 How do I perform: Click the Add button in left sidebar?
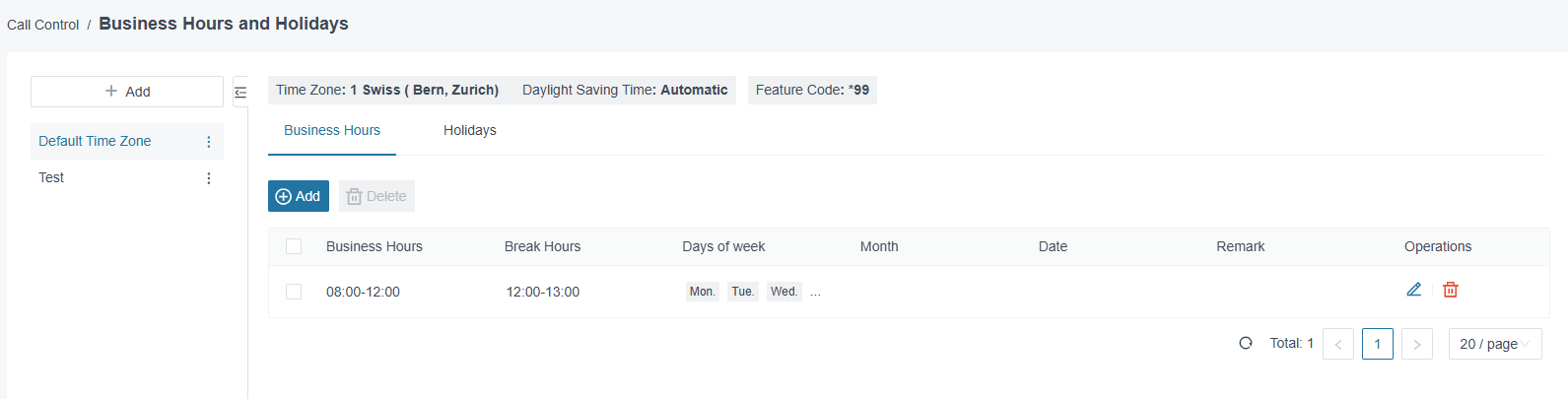[127, 92]
